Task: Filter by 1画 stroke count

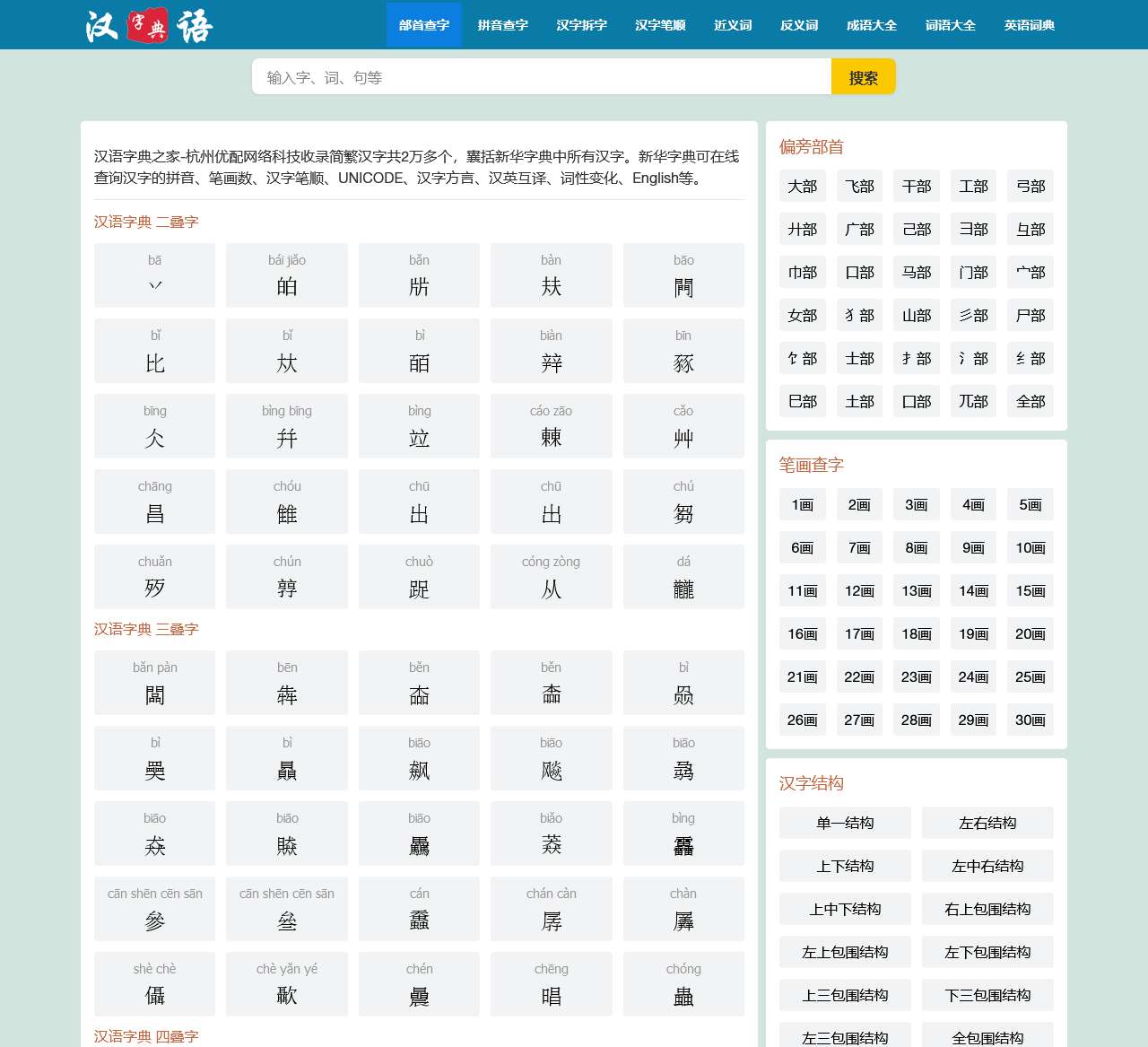Action: coord(802,505)
